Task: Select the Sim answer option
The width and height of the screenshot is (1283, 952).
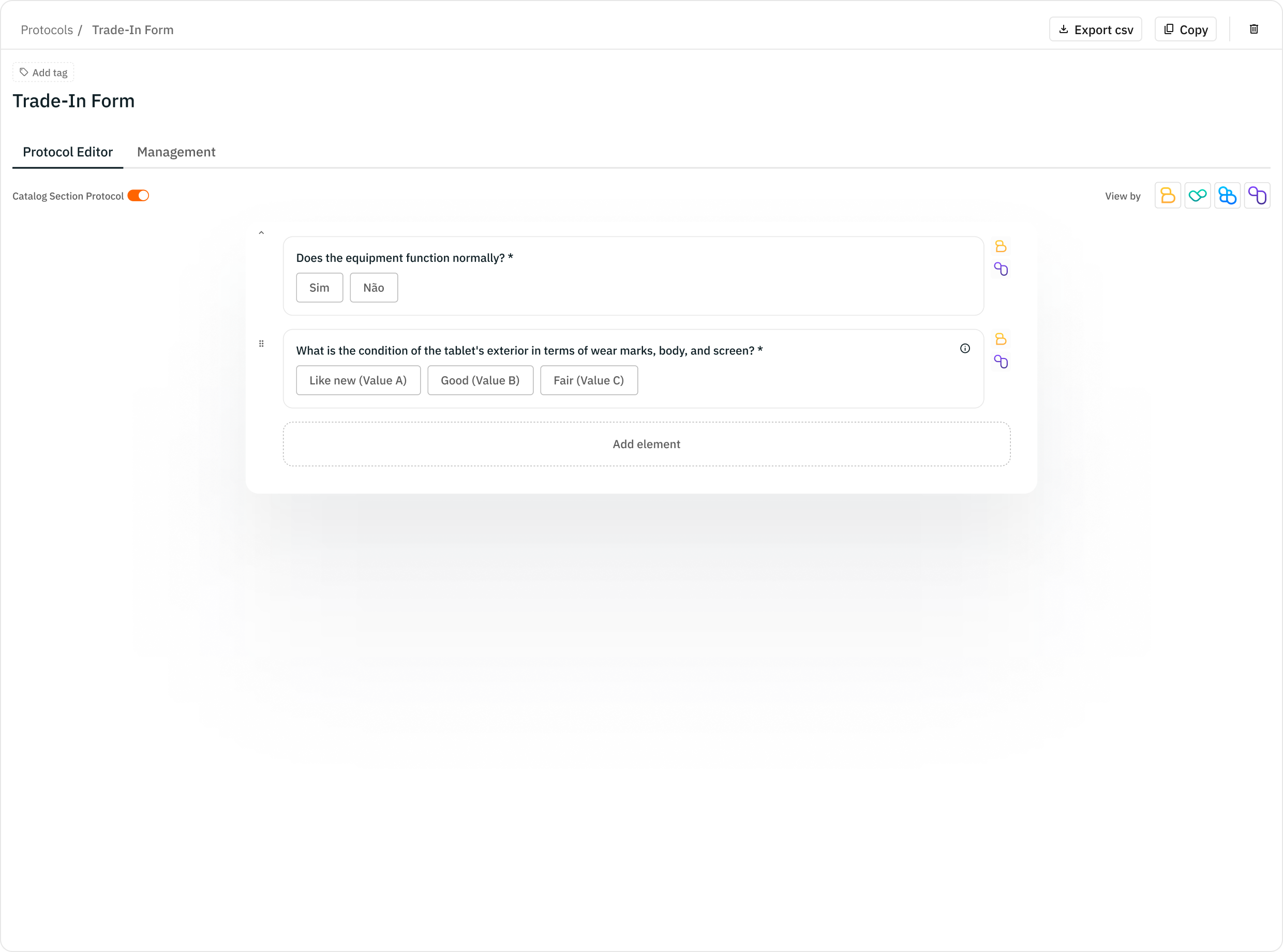Action: [319, 288]
